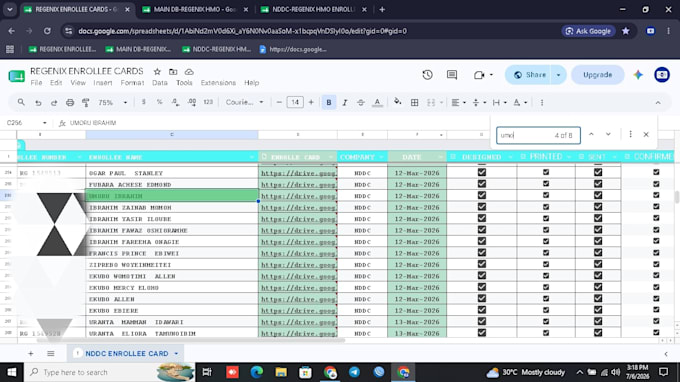Star the REGENIX ENROLLEE CARDS document
The height and width of the screenshot is (382, 680).
click(157, 72)
